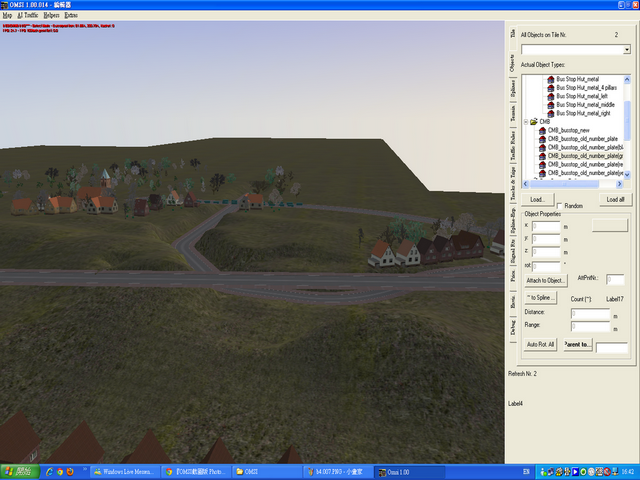Select the Bus Stop Hut_metal_right icon
640x480 pixels.
(x=551, y=113)
